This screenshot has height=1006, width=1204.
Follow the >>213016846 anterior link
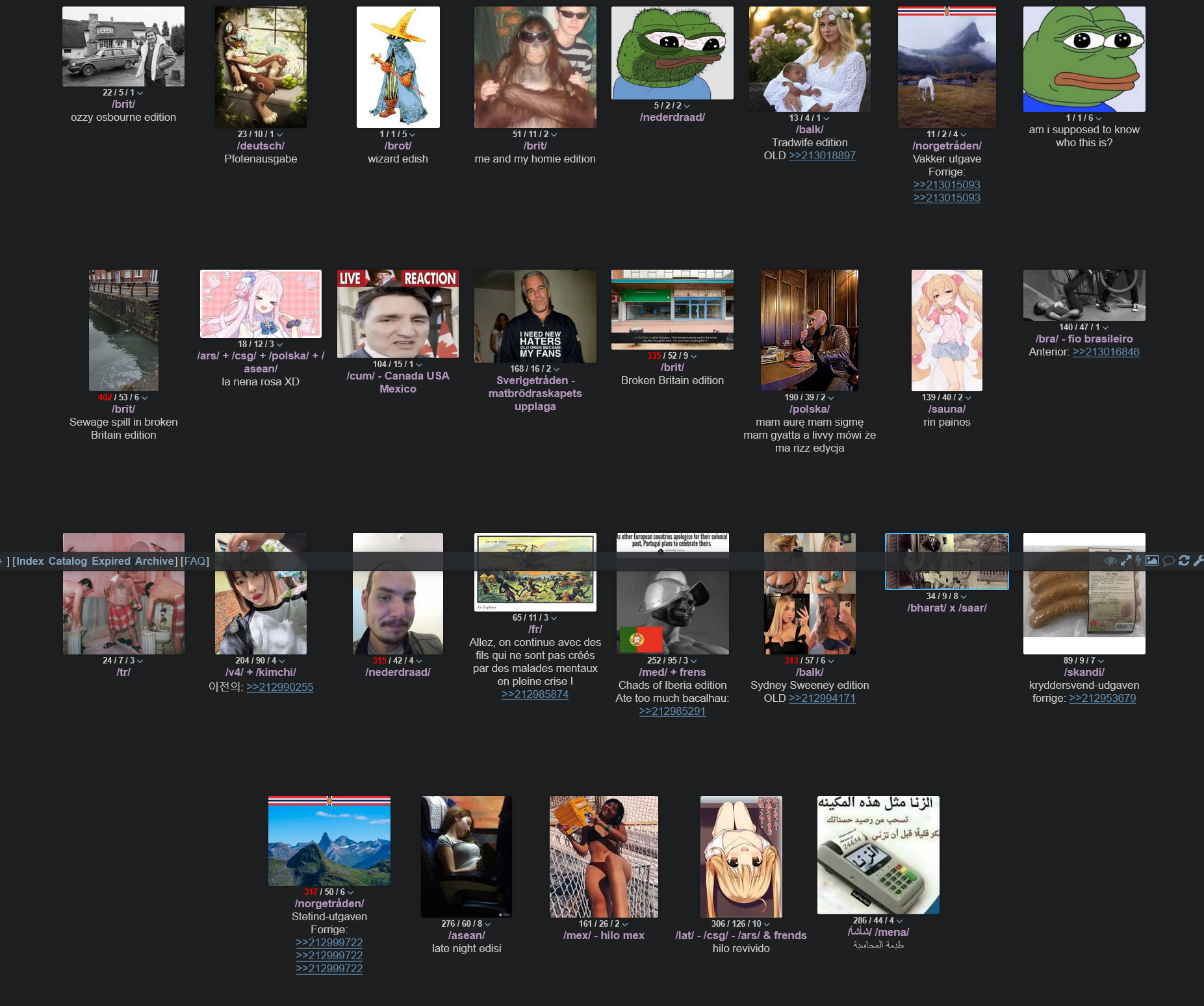click(1106, 352)
